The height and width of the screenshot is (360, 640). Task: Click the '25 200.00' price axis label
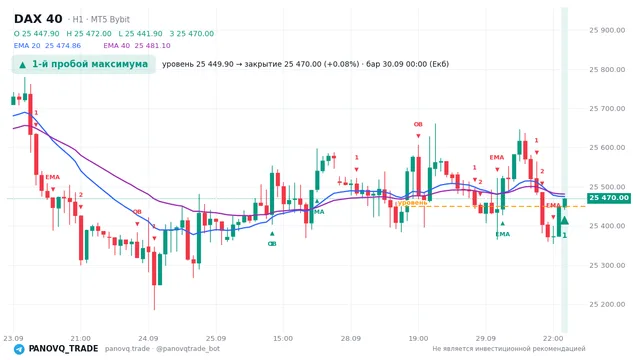pos(607,304)
